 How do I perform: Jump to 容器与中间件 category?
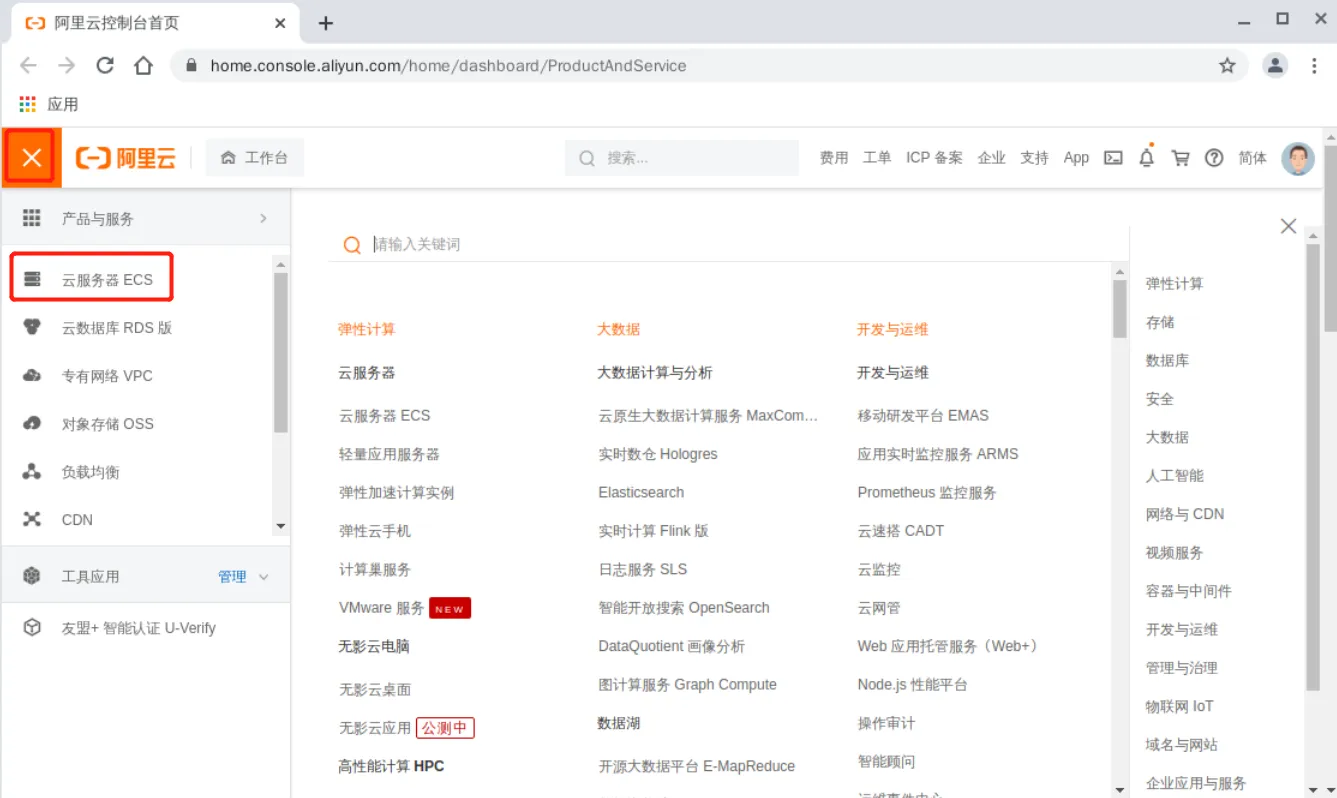click(x=1188, y=591)
